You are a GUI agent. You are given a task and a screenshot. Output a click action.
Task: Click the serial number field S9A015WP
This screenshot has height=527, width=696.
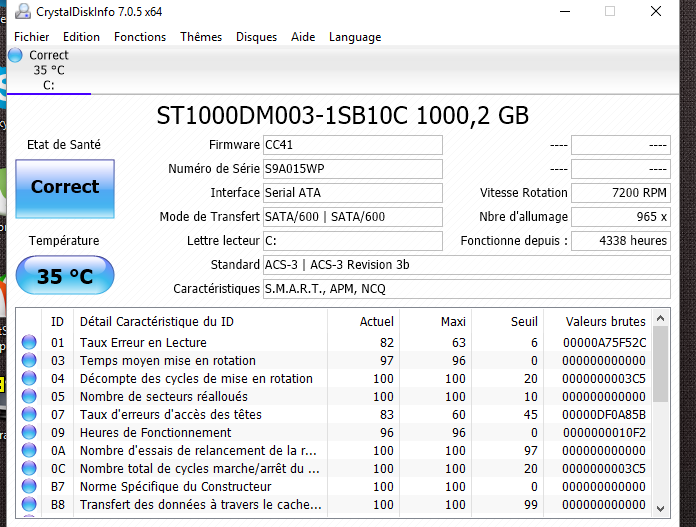click(353, 169)
